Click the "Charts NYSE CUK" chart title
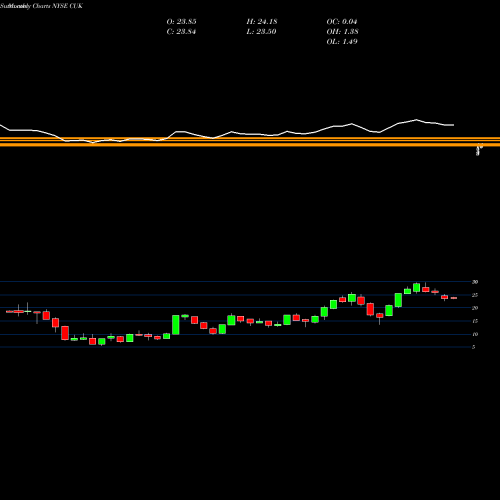 [x=58, y=6]
